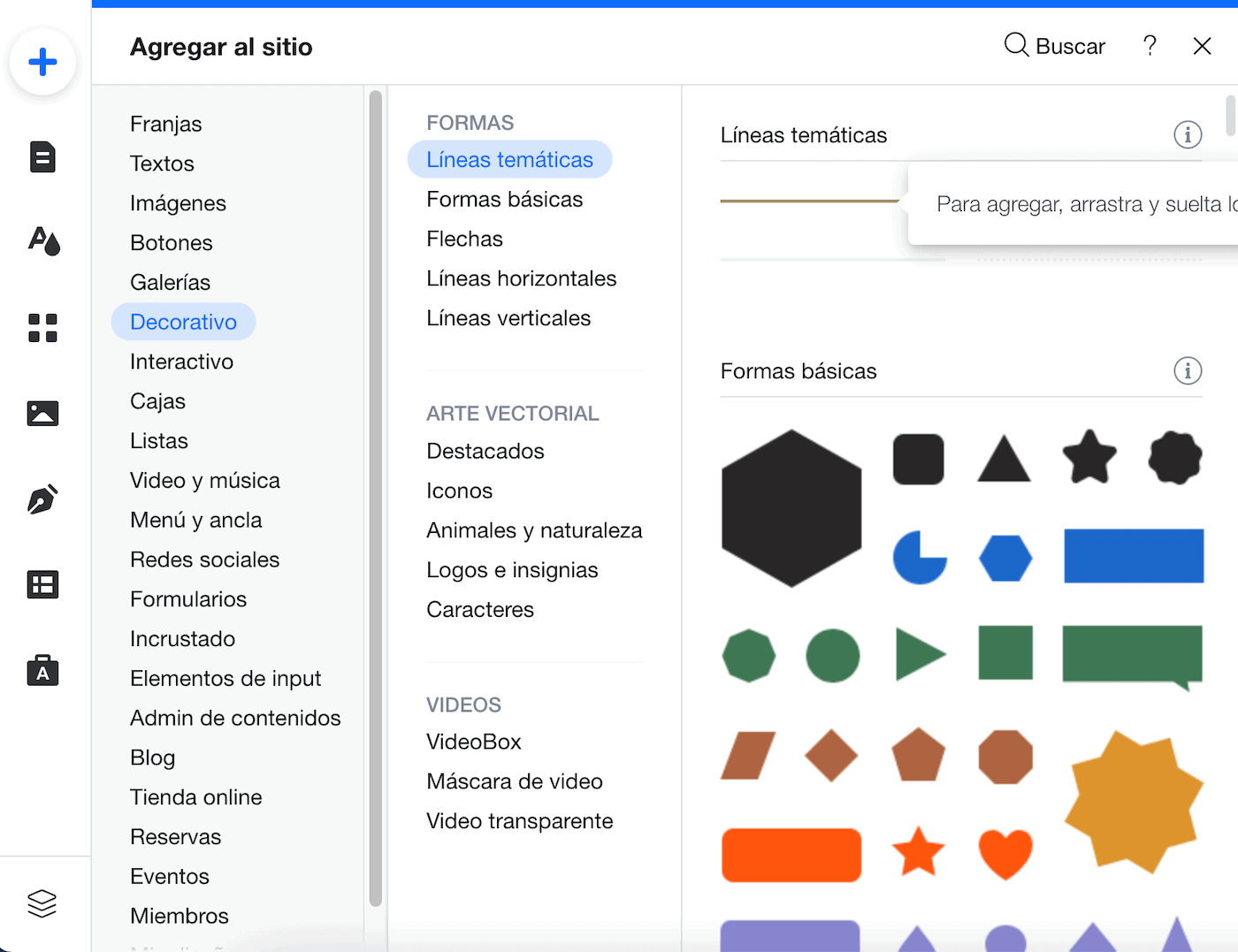Go to Destacados vector art
The width and height of the screenshot is (1238, 952).
click(x=485, y=452)
